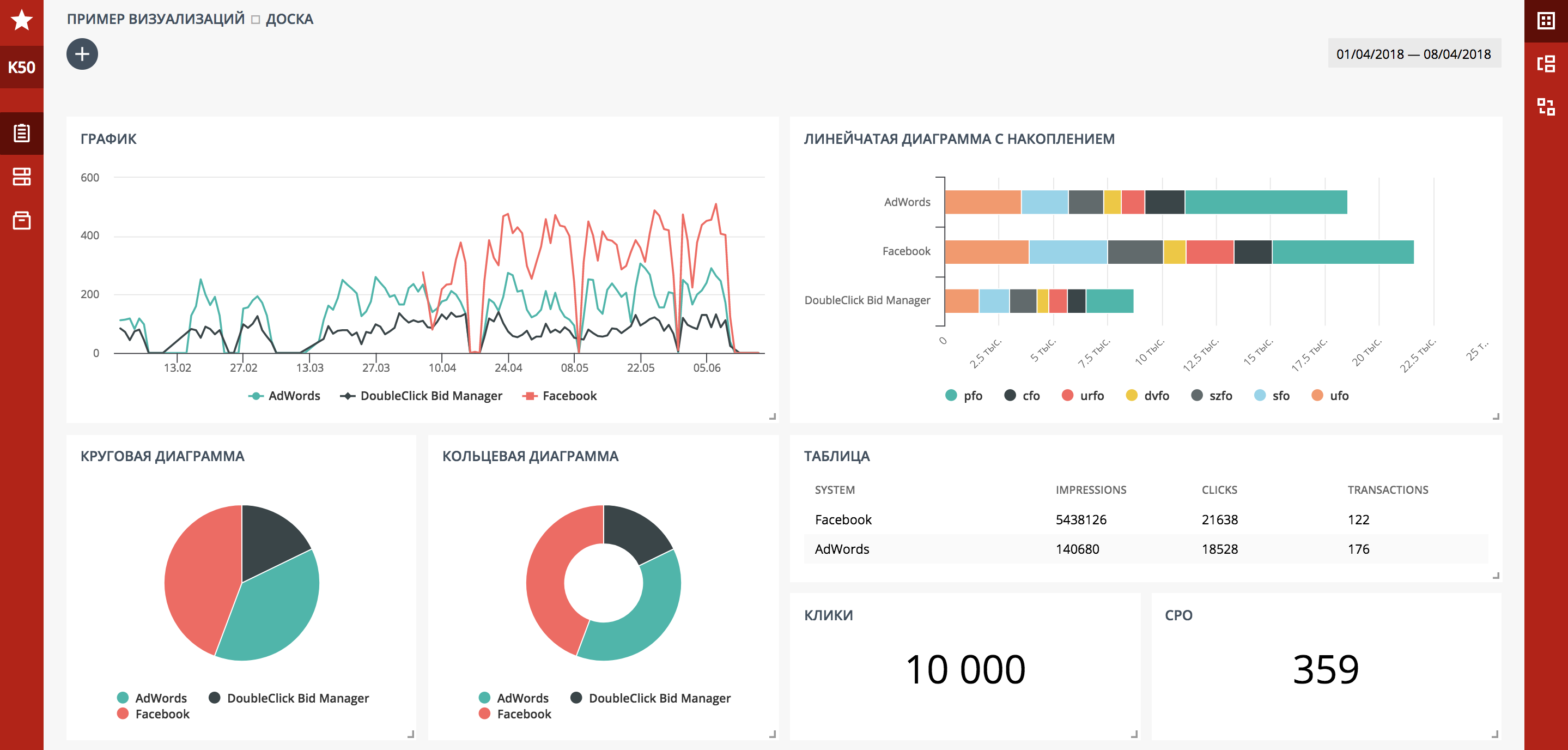This screenshot has height=750, width=1568.
Task: Click the star logo icon in sidebar
Action: point(22,20)
